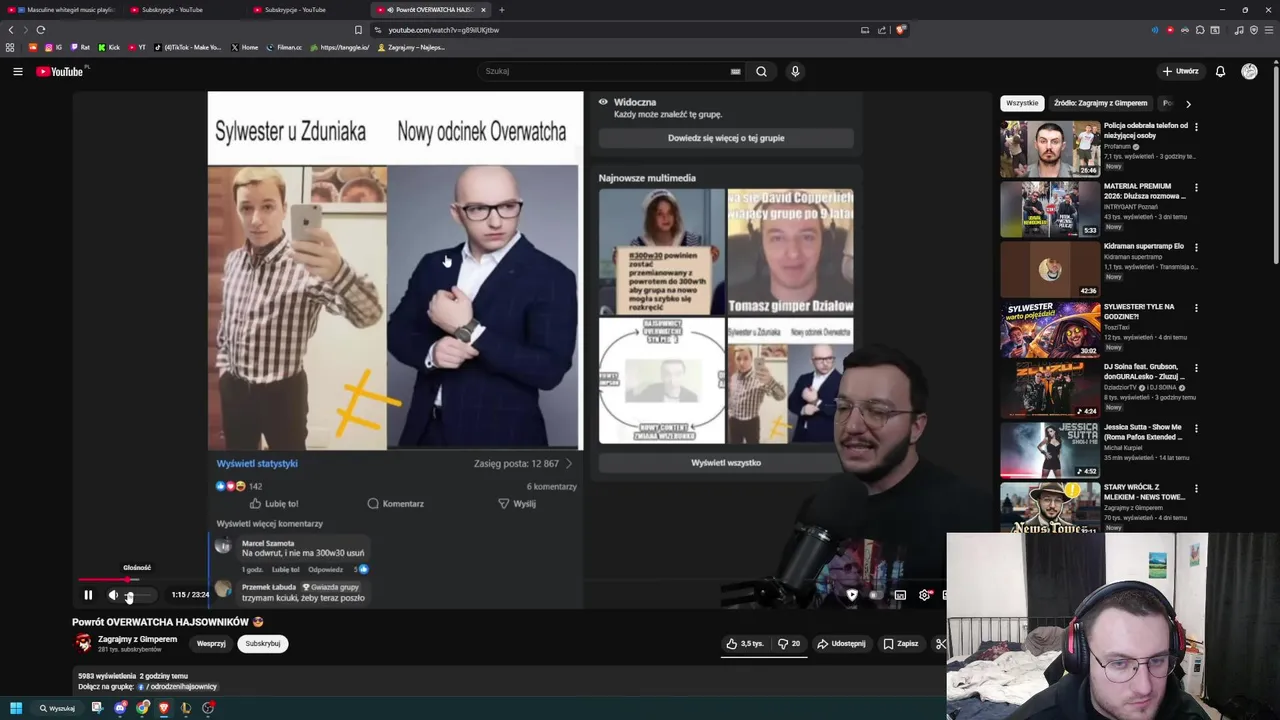Toggle subtitles in the player

coord(900,595)
